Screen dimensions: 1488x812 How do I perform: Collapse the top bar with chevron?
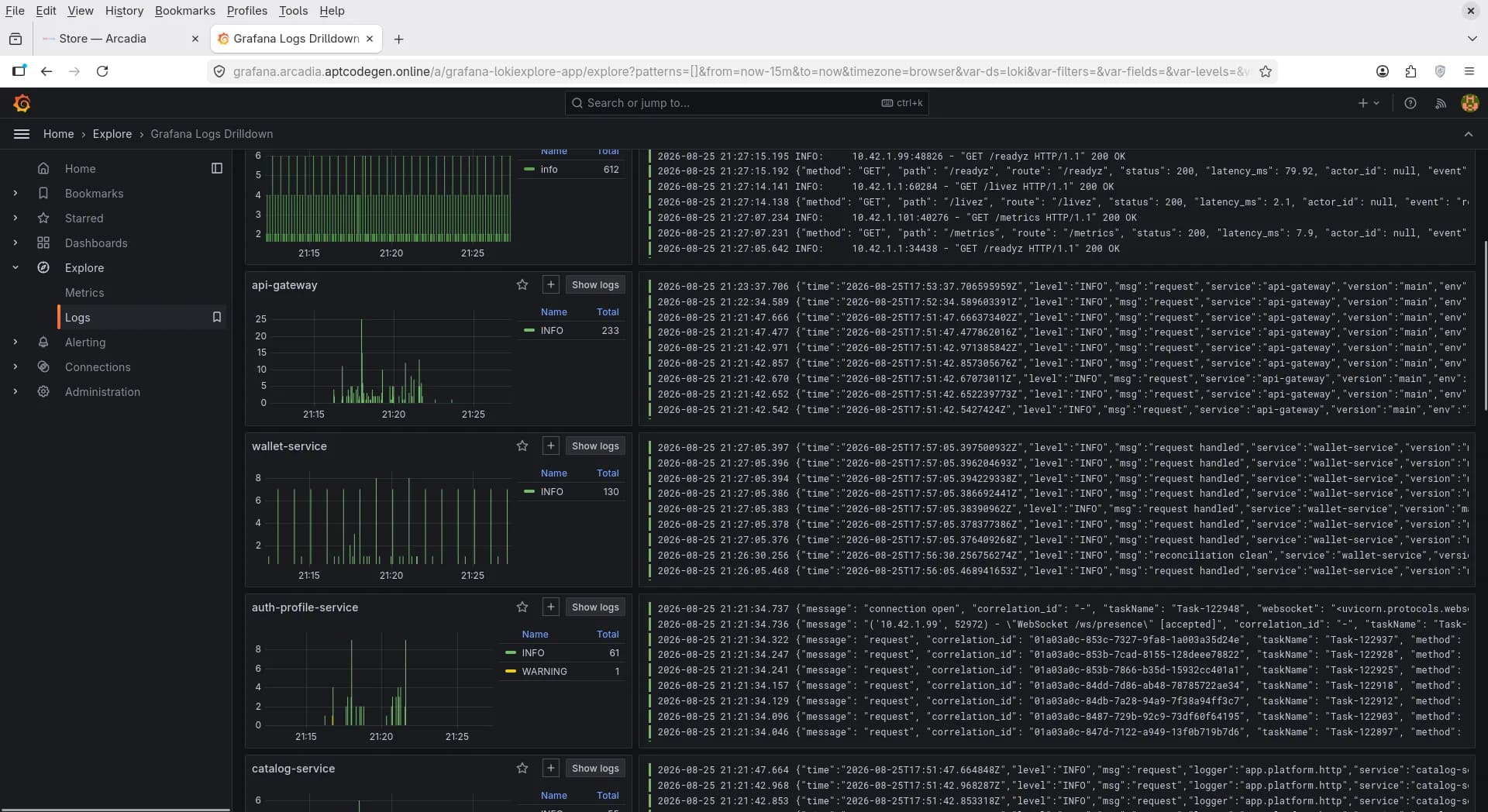[1469, 134]
